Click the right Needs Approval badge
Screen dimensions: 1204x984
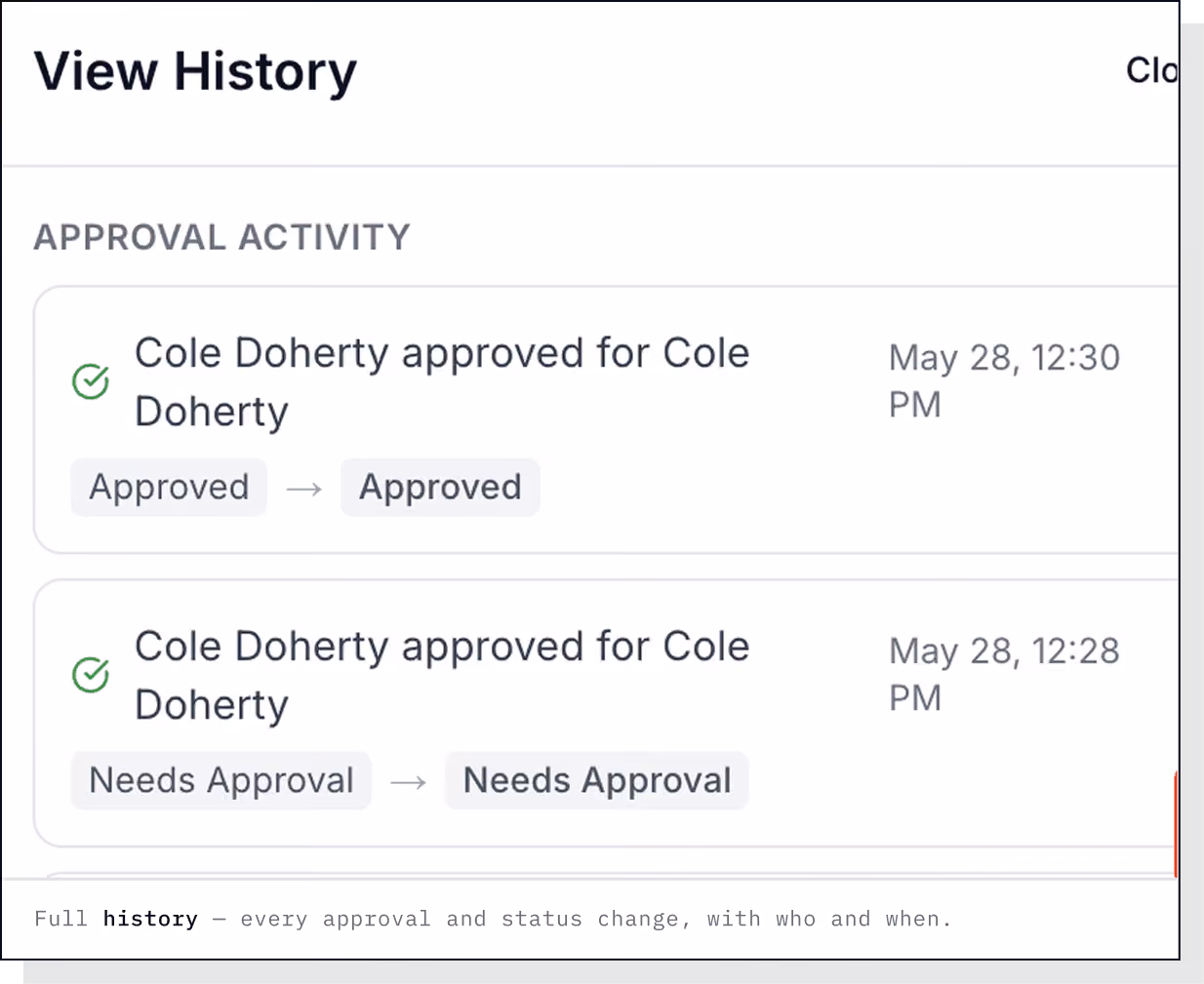(597, 780)
